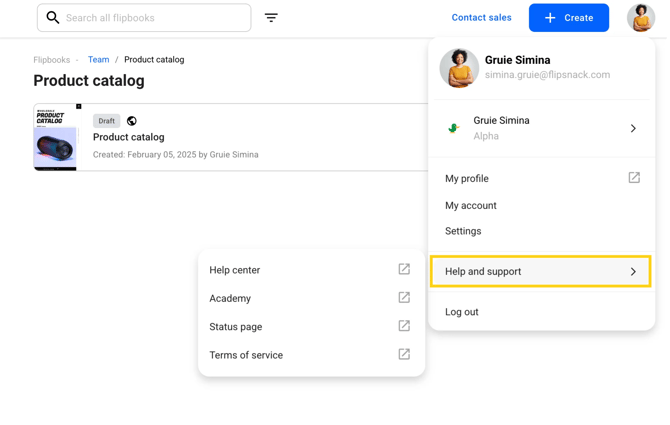Focus the Search all flipbooks field
This screenshot has width=670, height=425.
click(144, 18)
